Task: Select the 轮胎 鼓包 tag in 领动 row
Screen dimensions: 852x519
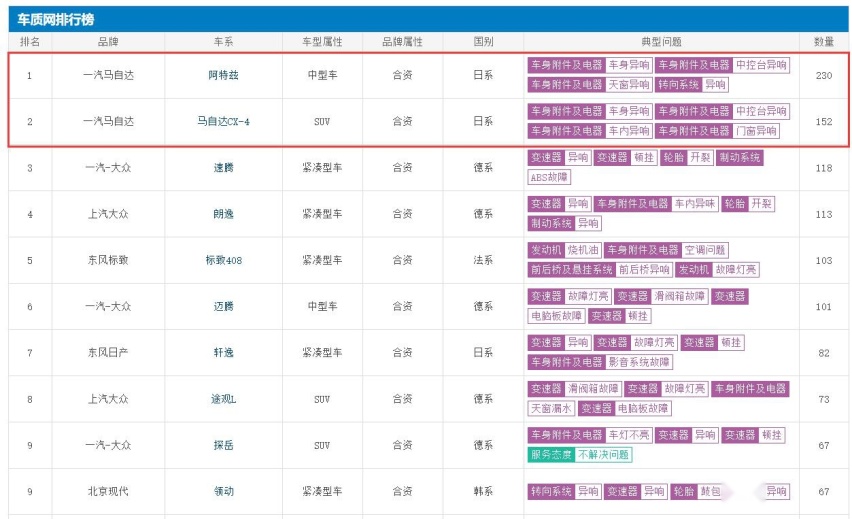Action: click(697, 491)
